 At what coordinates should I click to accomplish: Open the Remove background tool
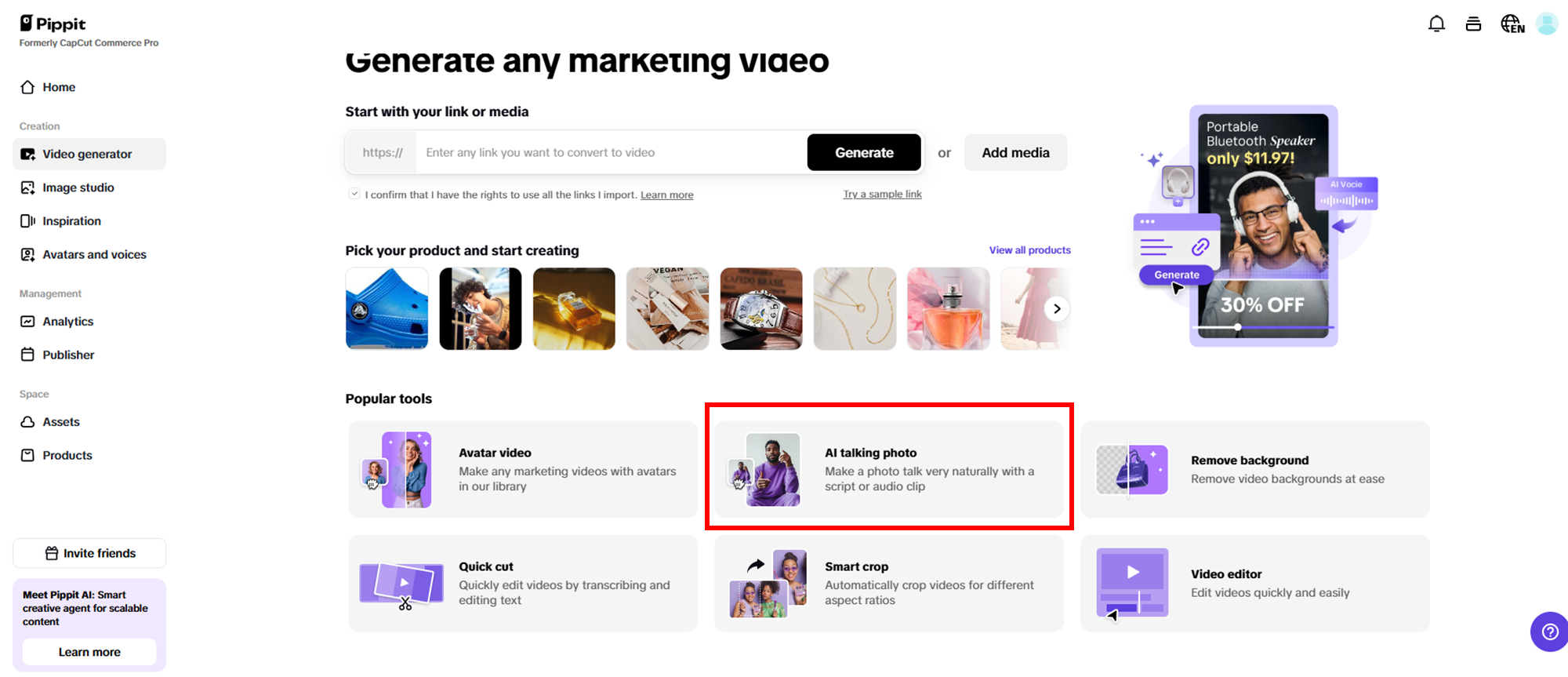point(1254,469)
